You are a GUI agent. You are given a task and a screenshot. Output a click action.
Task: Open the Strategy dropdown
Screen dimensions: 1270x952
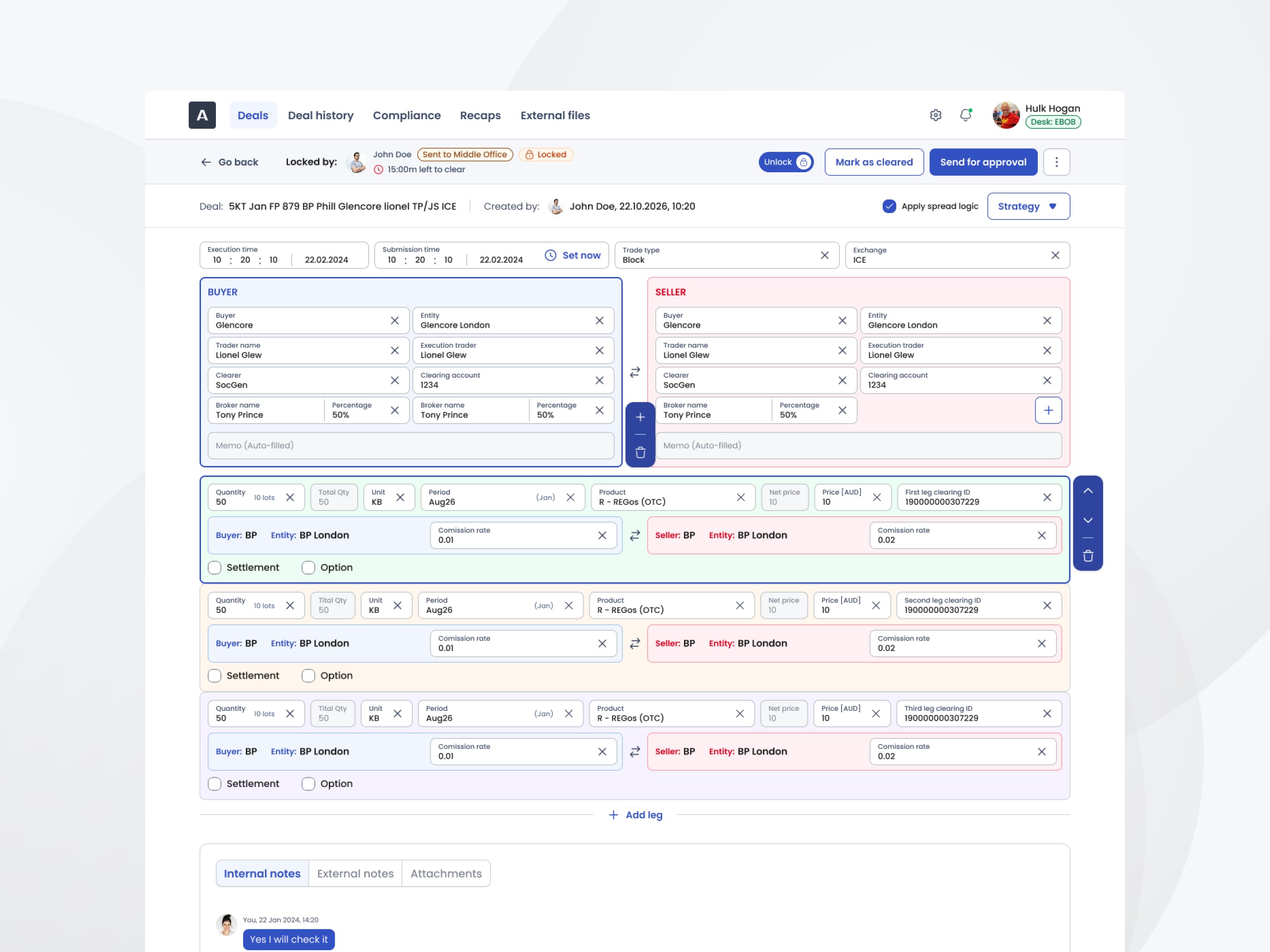tap(1028, 206)
